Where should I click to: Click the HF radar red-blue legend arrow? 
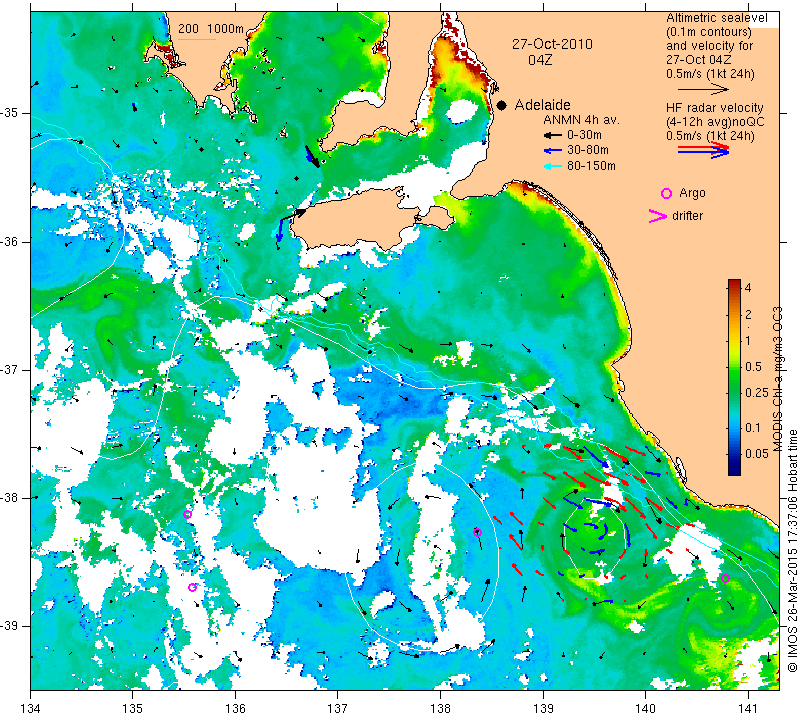pos(704,150)
